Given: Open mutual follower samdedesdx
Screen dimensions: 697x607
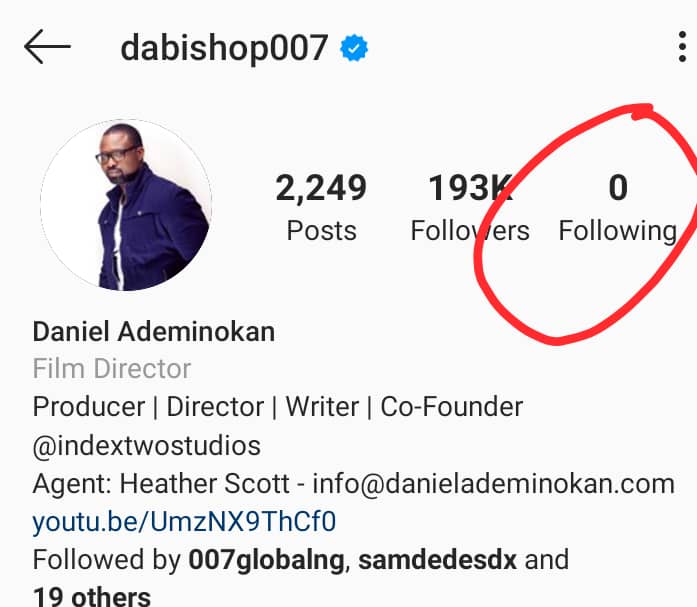Looking at the screenshot, I should 437,560.
